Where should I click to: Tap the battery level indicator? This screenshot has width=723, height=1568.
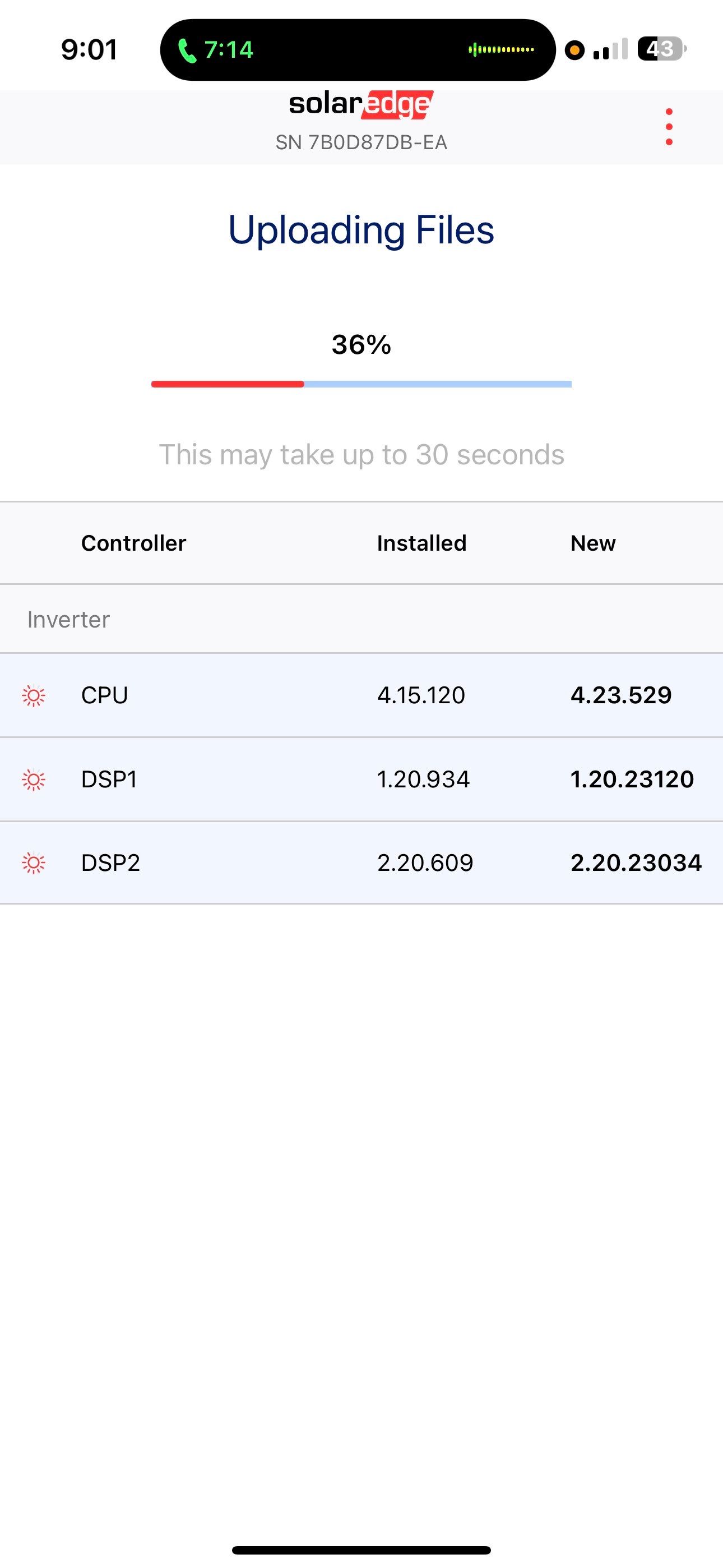tap(661, 49)
